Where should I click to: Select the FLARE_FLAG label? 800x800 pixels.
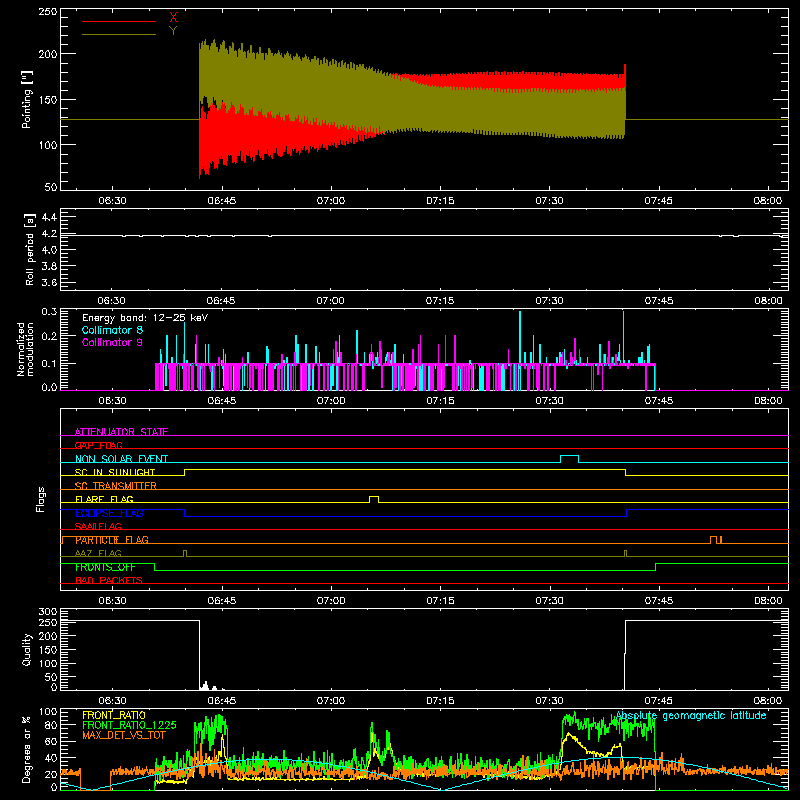coord(104,499)
